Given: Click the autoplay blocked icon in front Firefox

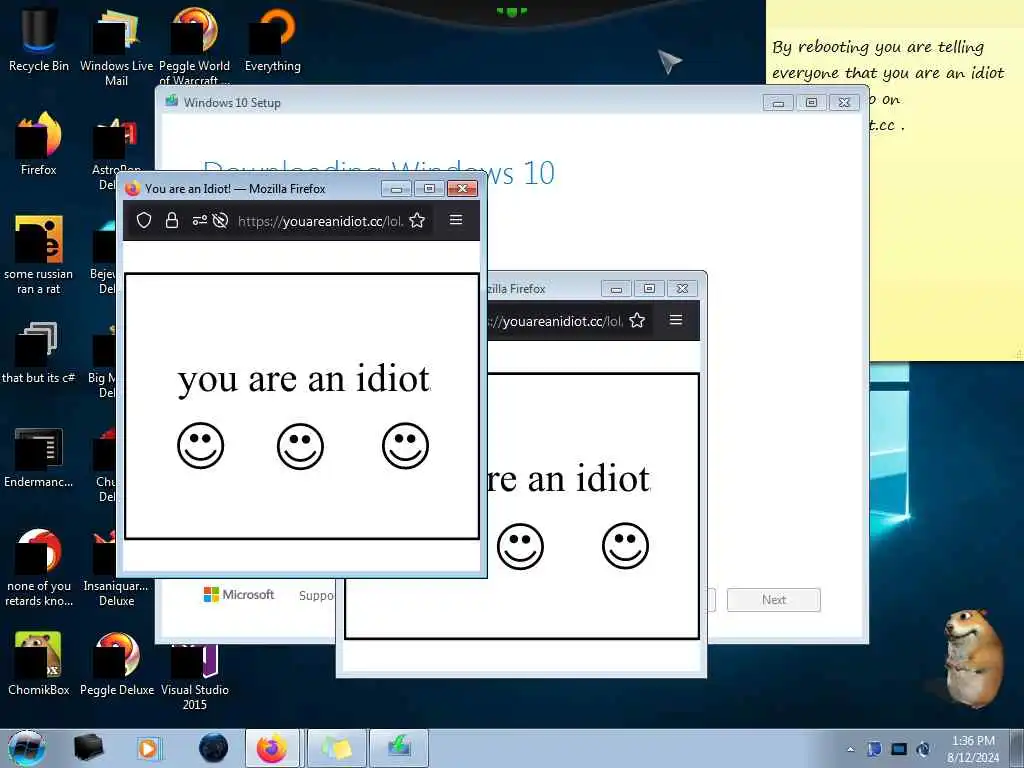Looking at the screenshot, I should click(221, 221).
